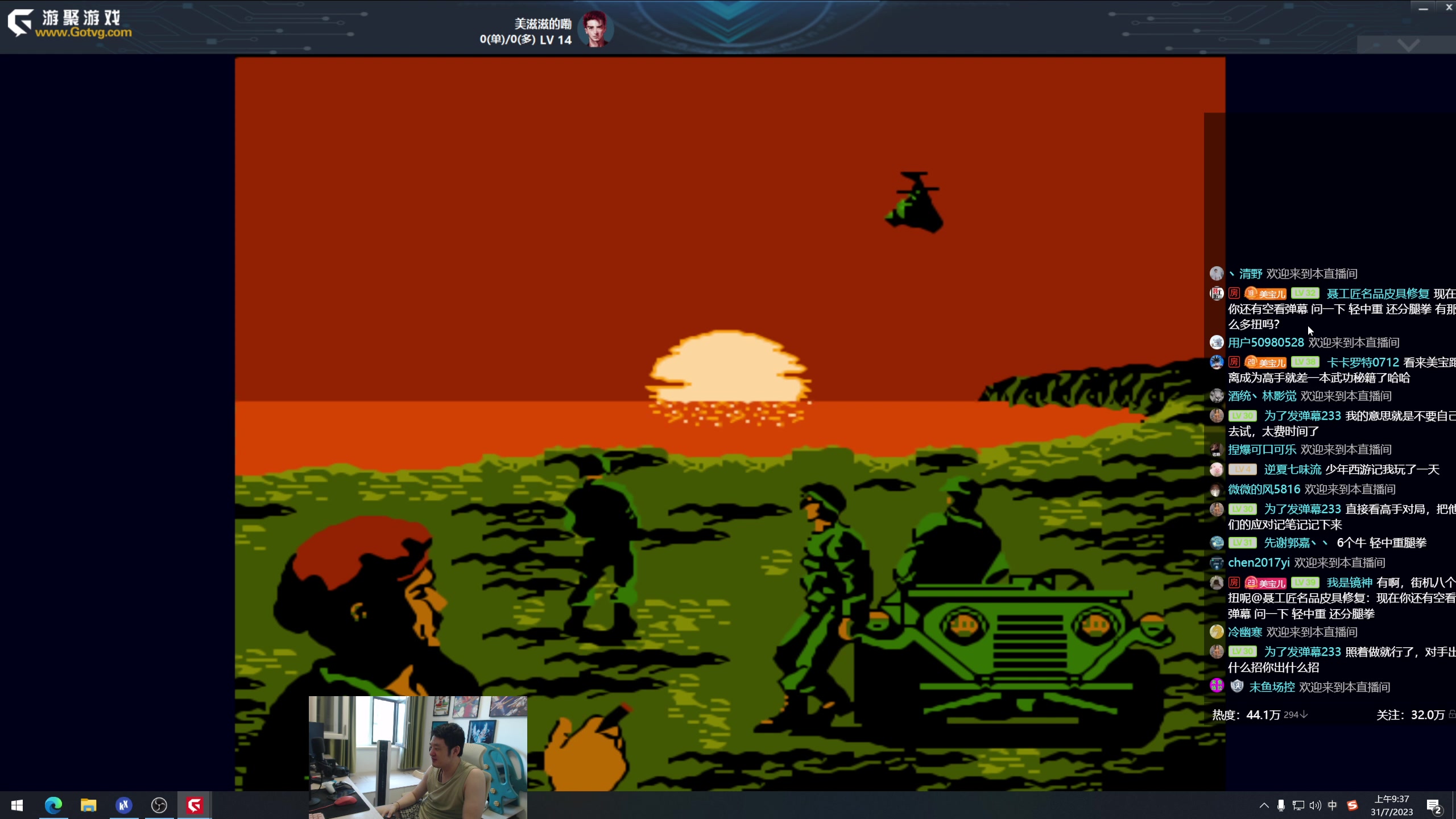This screenshot has width=1456, height=819.
Task: Click the chat message 离成为高手就差一本武功秘籍了哈哈
Action: click(x=1319, y=378)
